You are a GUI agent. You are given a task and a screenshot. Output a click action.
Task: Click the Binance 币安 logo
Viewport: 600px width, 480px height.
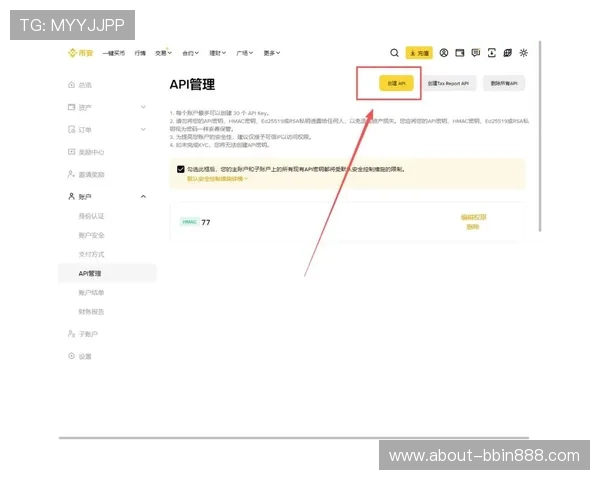[80, 53]
